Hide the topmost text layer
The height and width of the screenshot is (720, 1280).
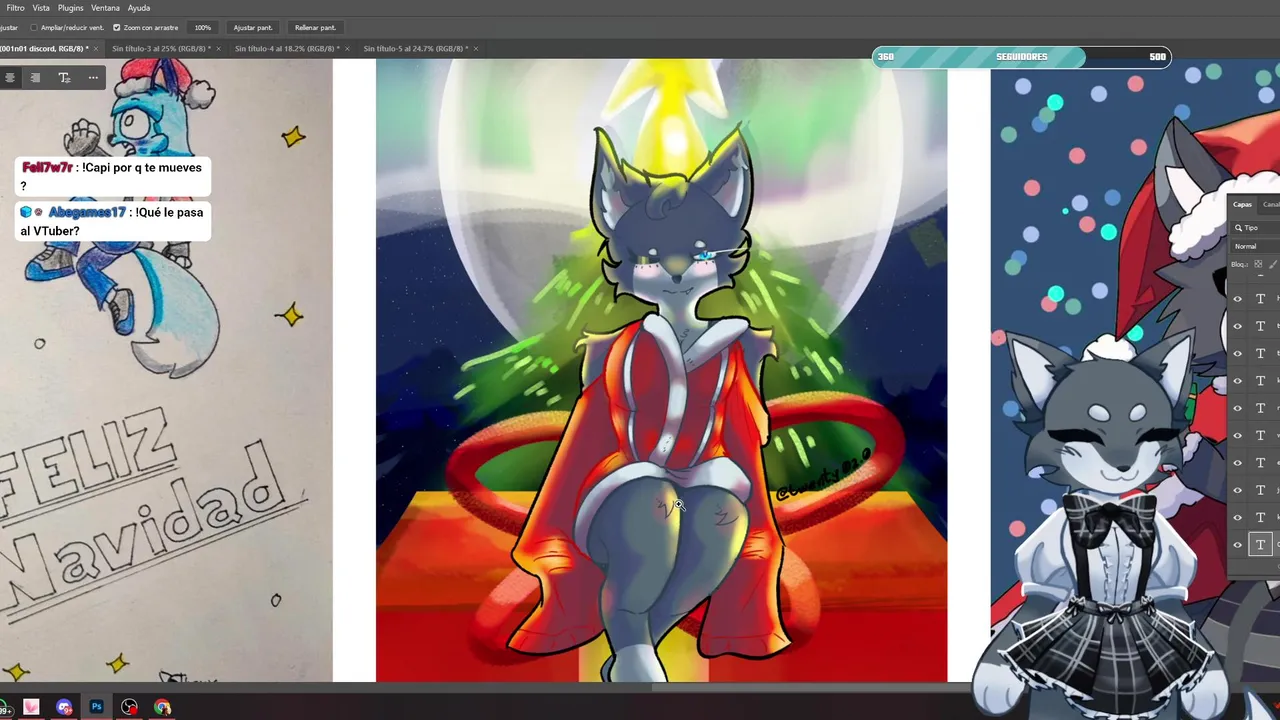click(x=1238, y=299)
